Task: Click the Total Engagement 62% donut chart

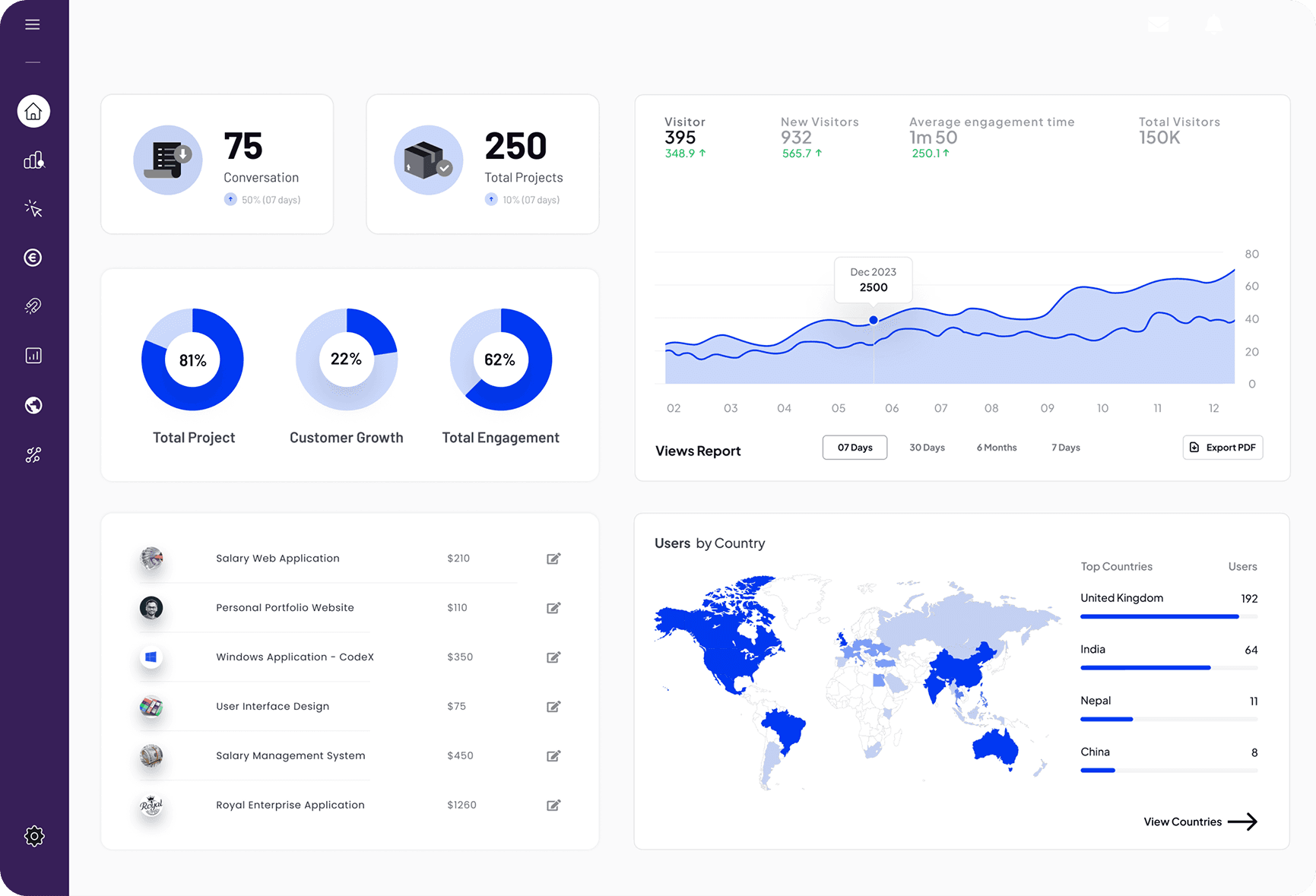Action: [x=501, y=359]
